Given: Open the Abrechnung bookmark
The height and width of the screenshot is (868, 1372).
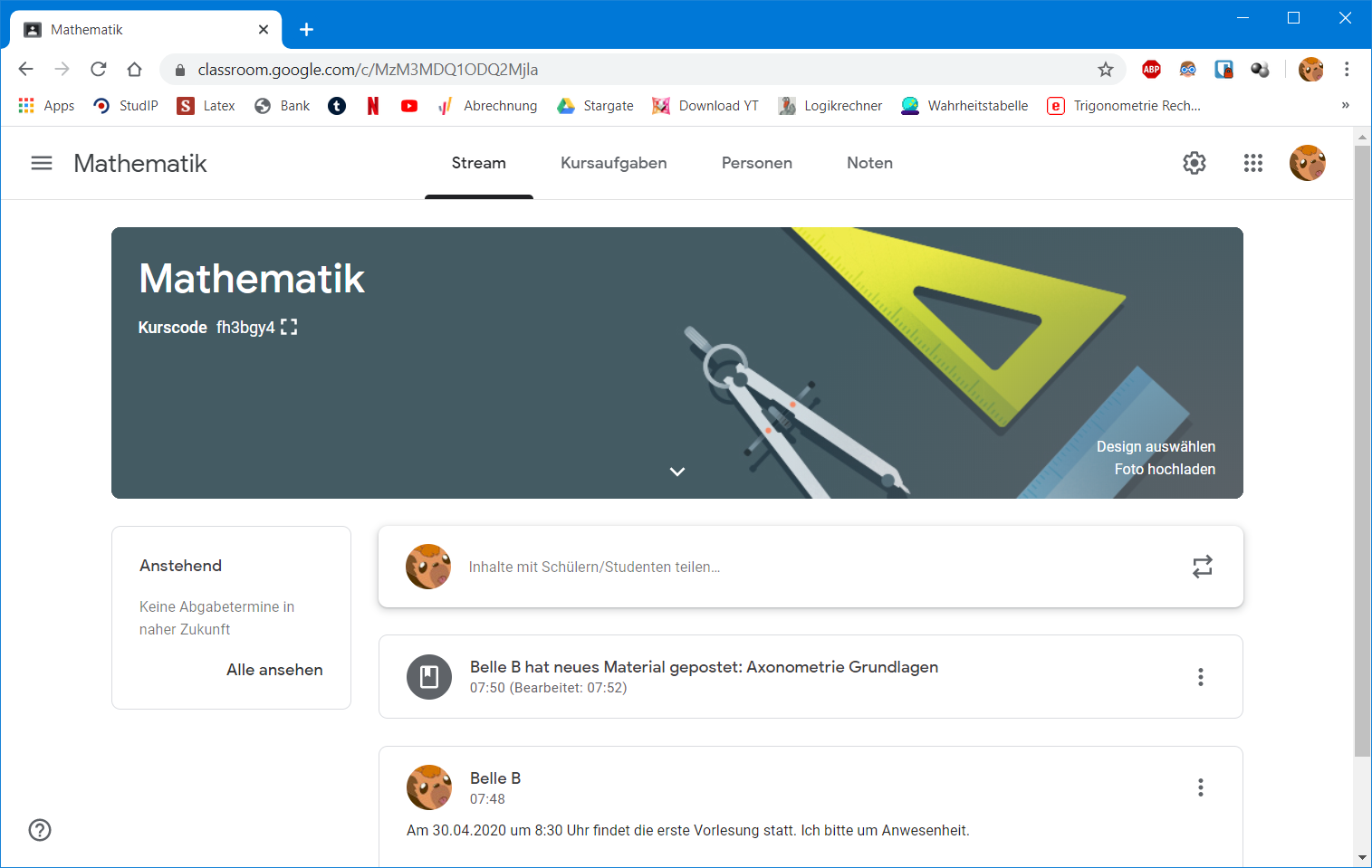Looking at the screenshot, I should click(x=487, y=106).
